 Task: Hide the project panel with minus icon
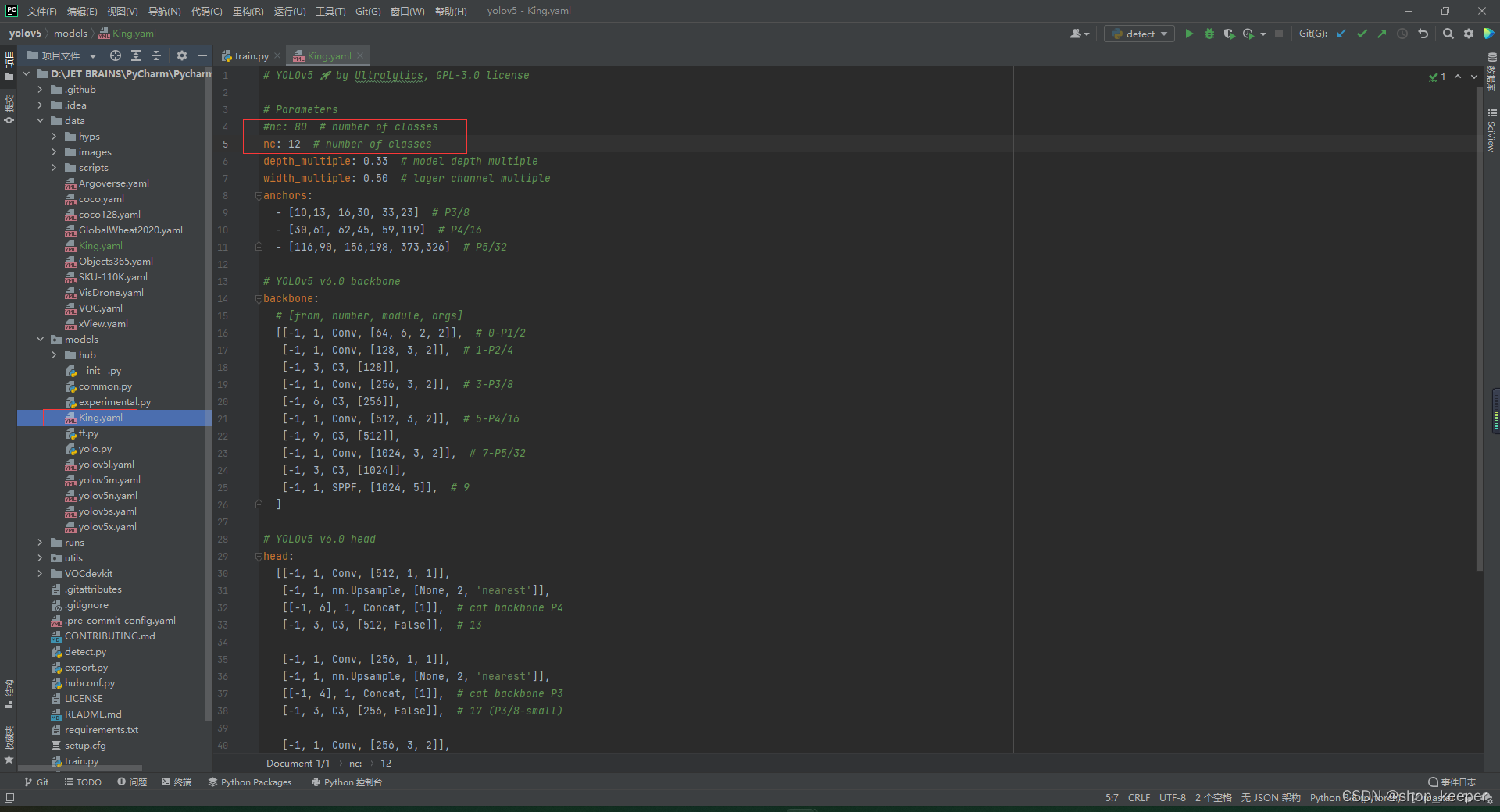[x=202, y=55]
